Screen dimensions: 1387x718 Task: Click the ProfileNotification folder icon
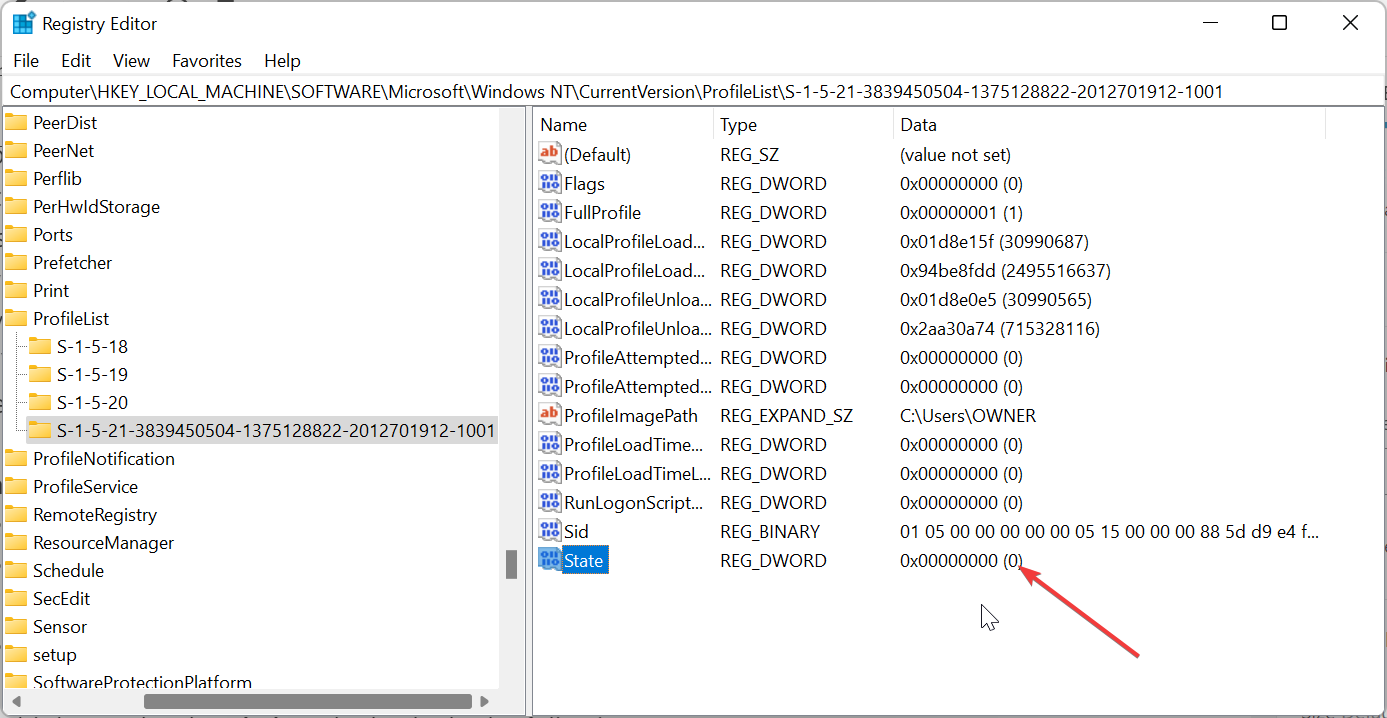click(x=16, y=459)
